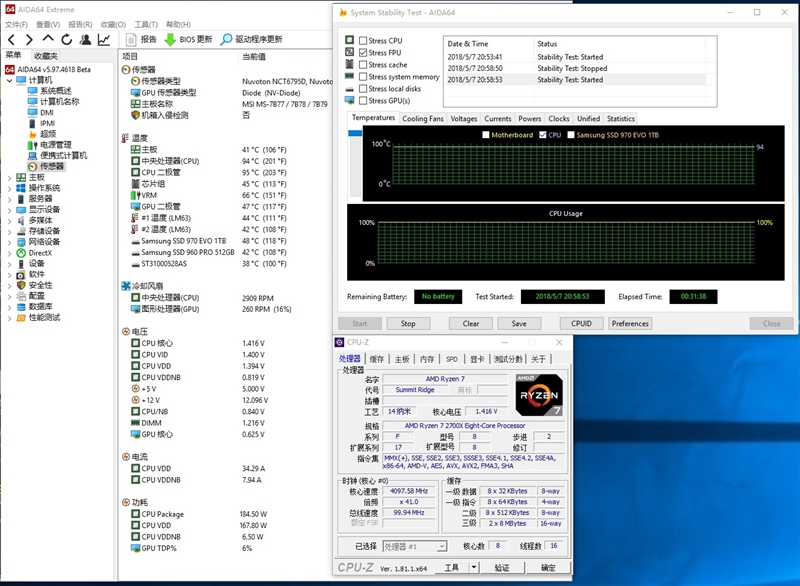Click the 电压 section header icon

(x=126, y=332)
